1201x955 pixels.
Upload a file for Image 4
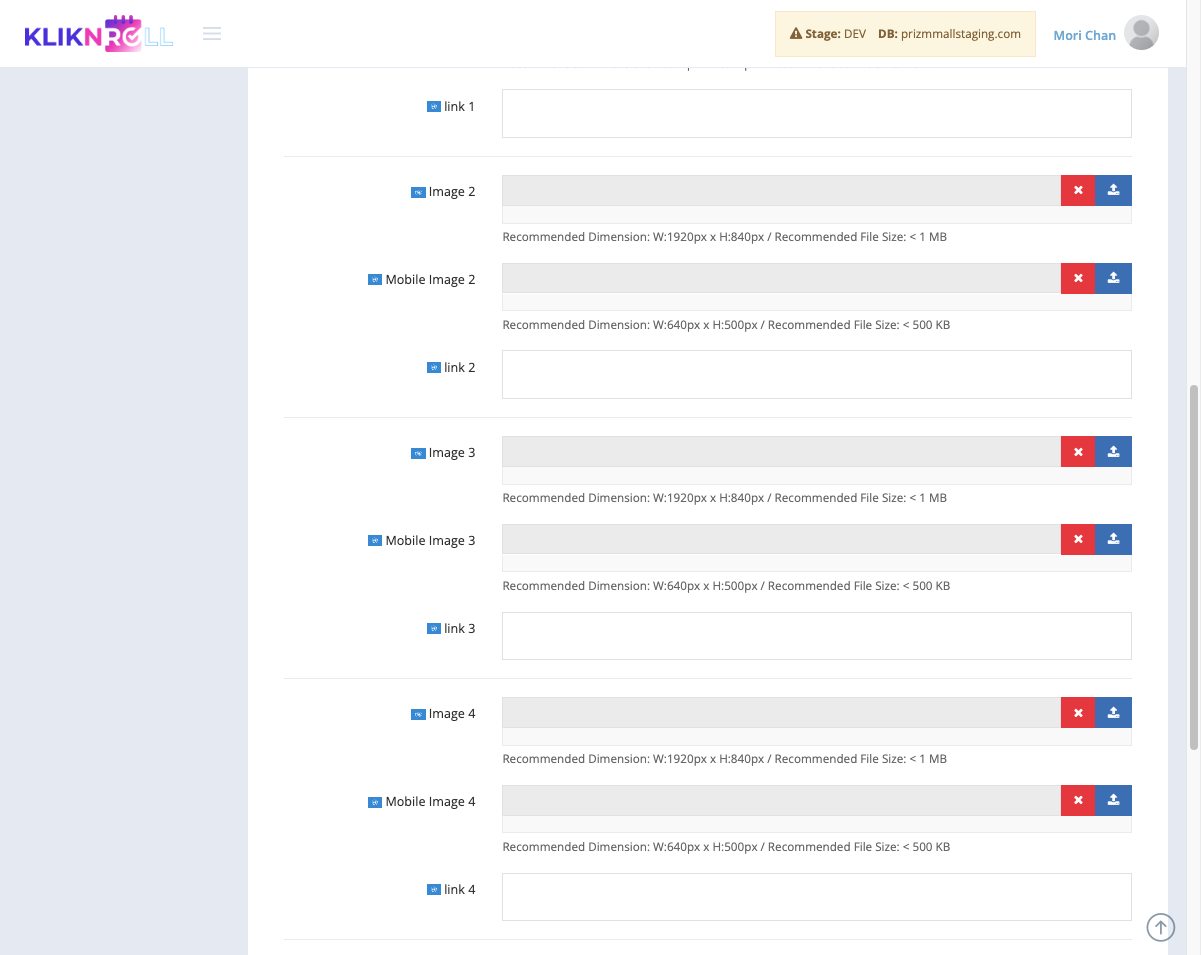tap(1114, 713)
